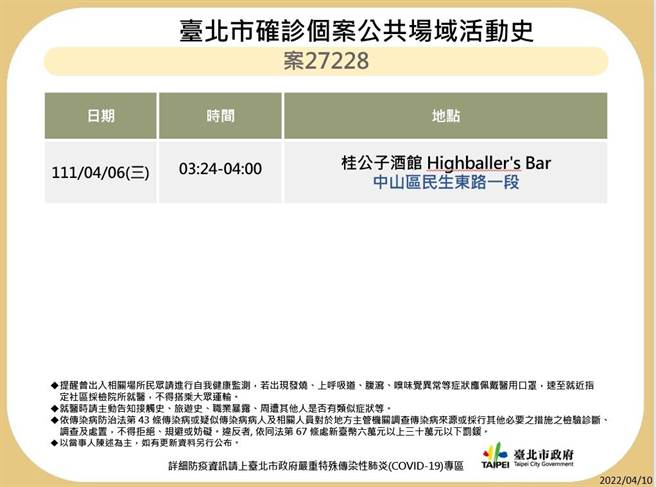Click the first notice starting 提醒曾出入相關場所
Viewport: 656px width, 487px height.
point(322,390)
